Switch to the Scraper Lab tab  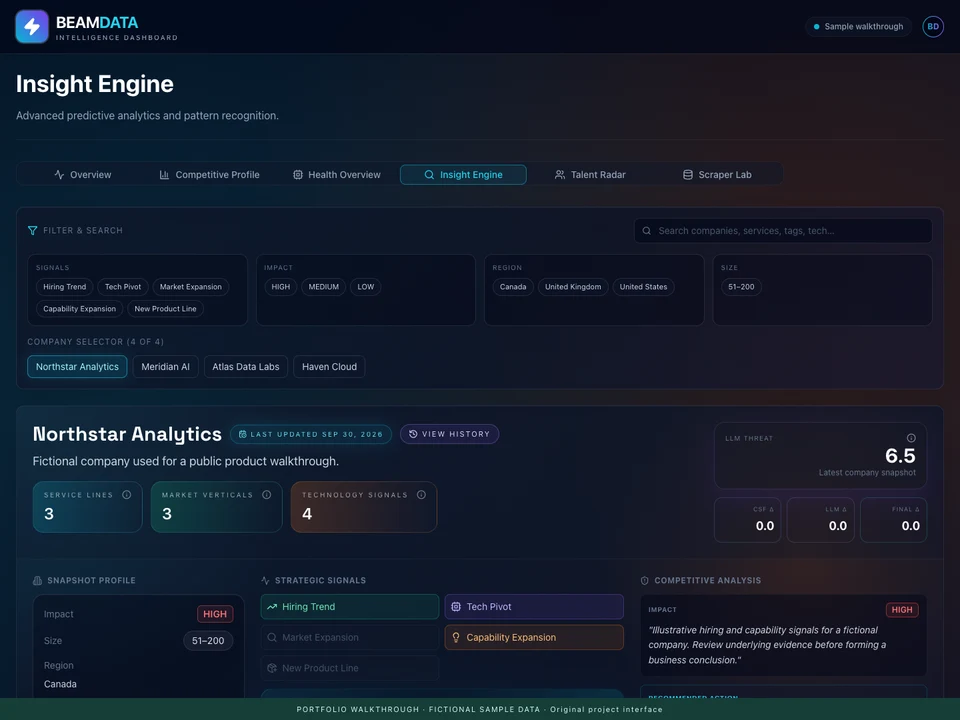pos(717,174)
